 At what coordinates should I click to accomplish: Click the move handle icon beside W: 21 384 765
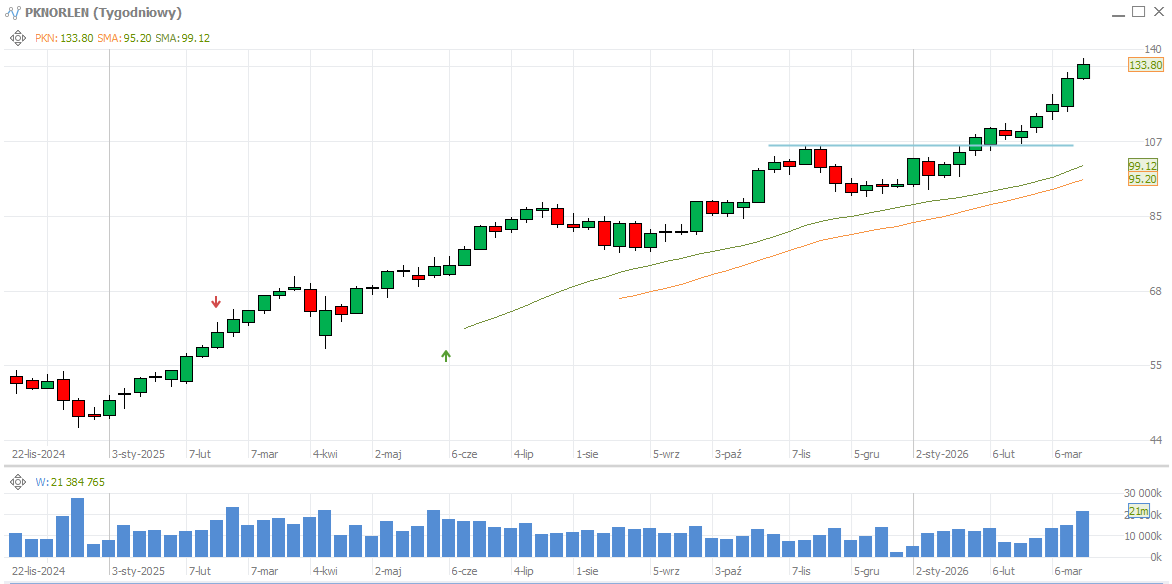click(x=18, y=482)
